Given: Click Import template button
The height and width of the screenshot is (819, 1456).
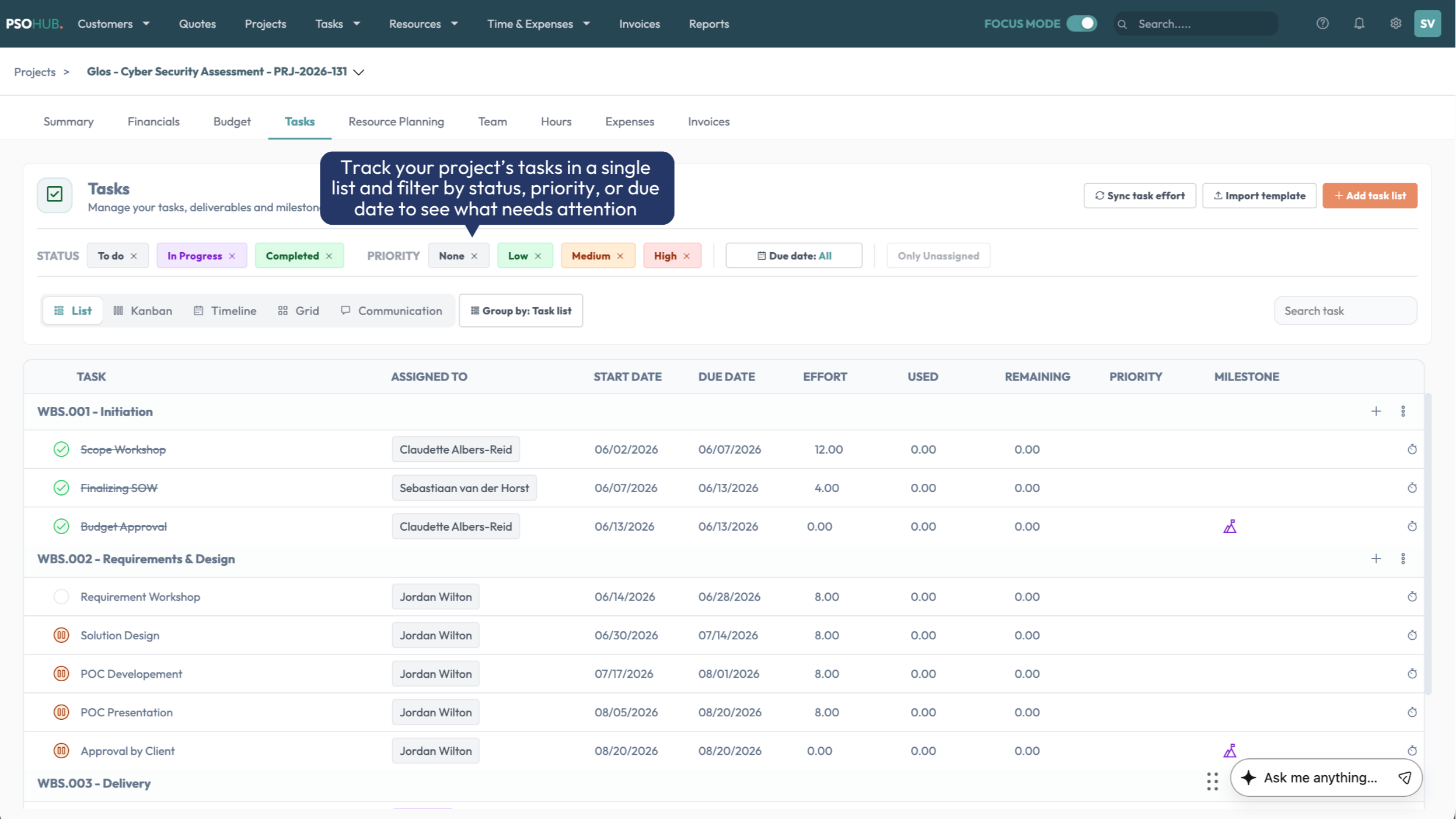Looking at the screenshot, I should coord(1259,196).
